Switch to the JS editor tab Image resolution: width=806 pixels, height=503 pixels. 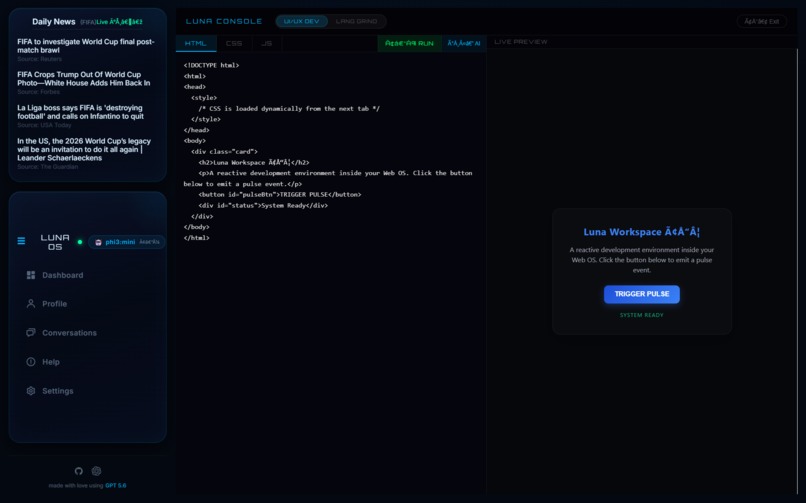click(267, 44)
